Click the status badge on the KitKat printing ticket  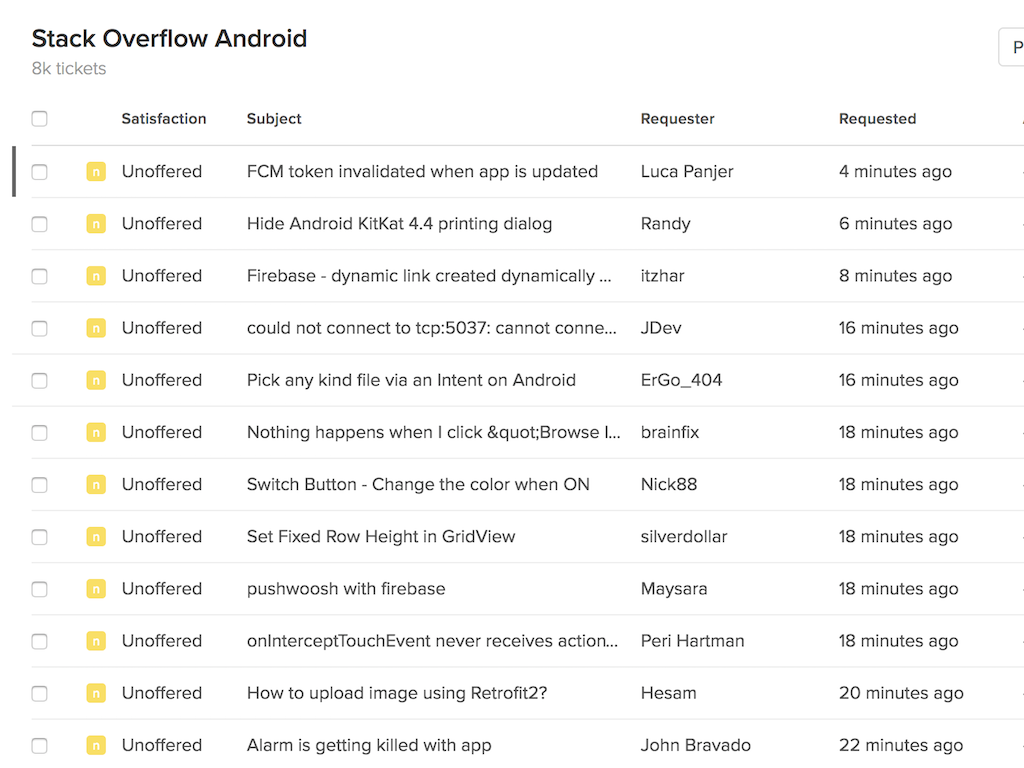(96, 224)
